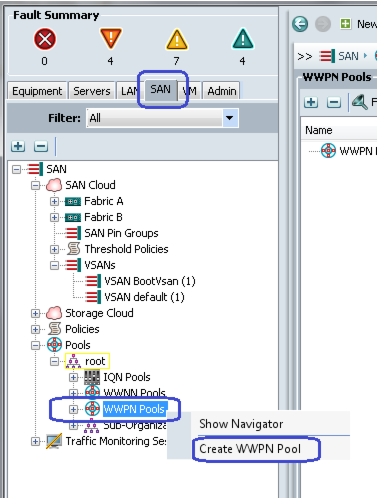Expand the Storage Cloud node
The width and height of the screenshot is (387, 504).
[35, 313]
